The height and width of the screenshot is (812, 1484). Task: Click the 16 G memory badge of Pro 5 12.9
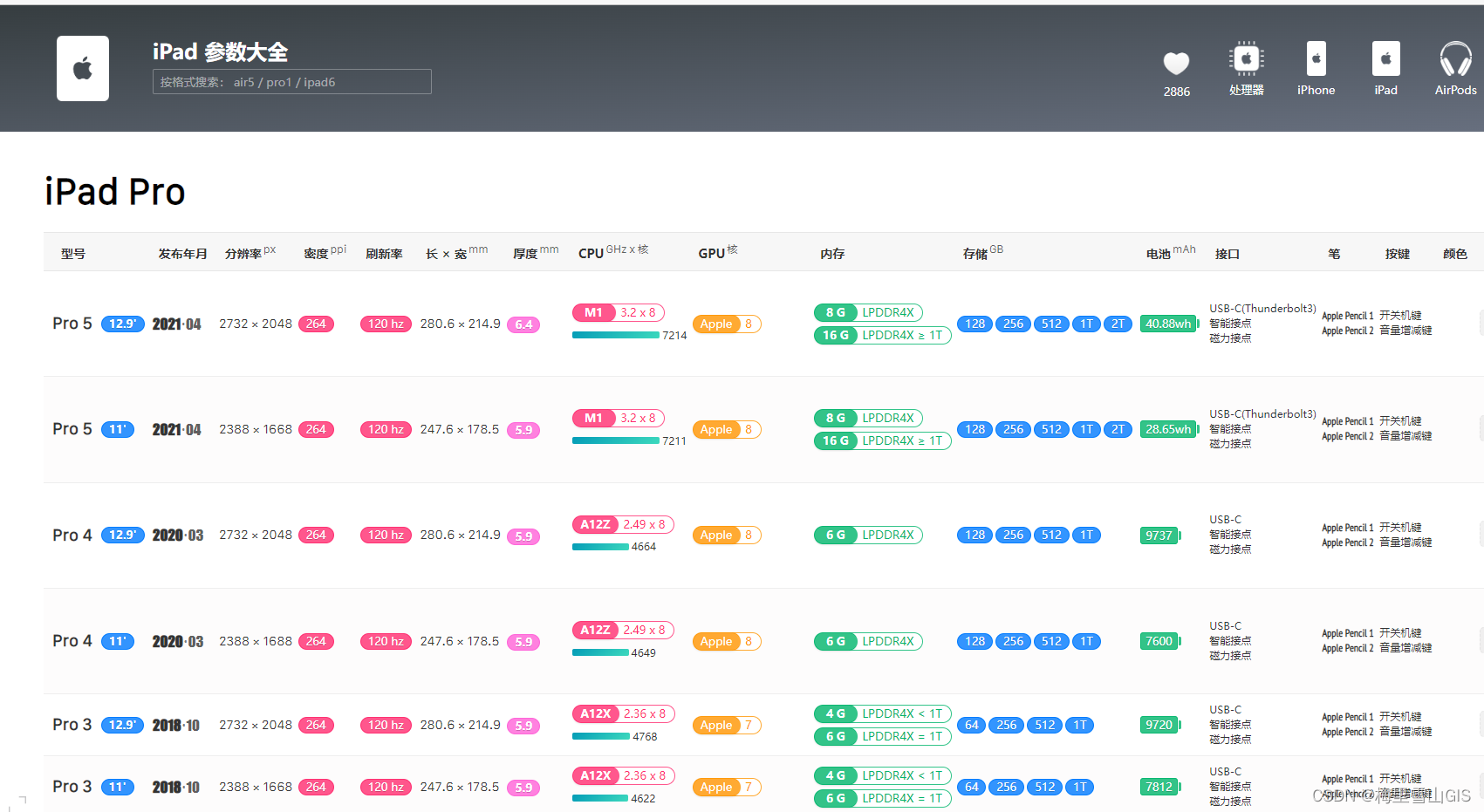coord(836,335)
